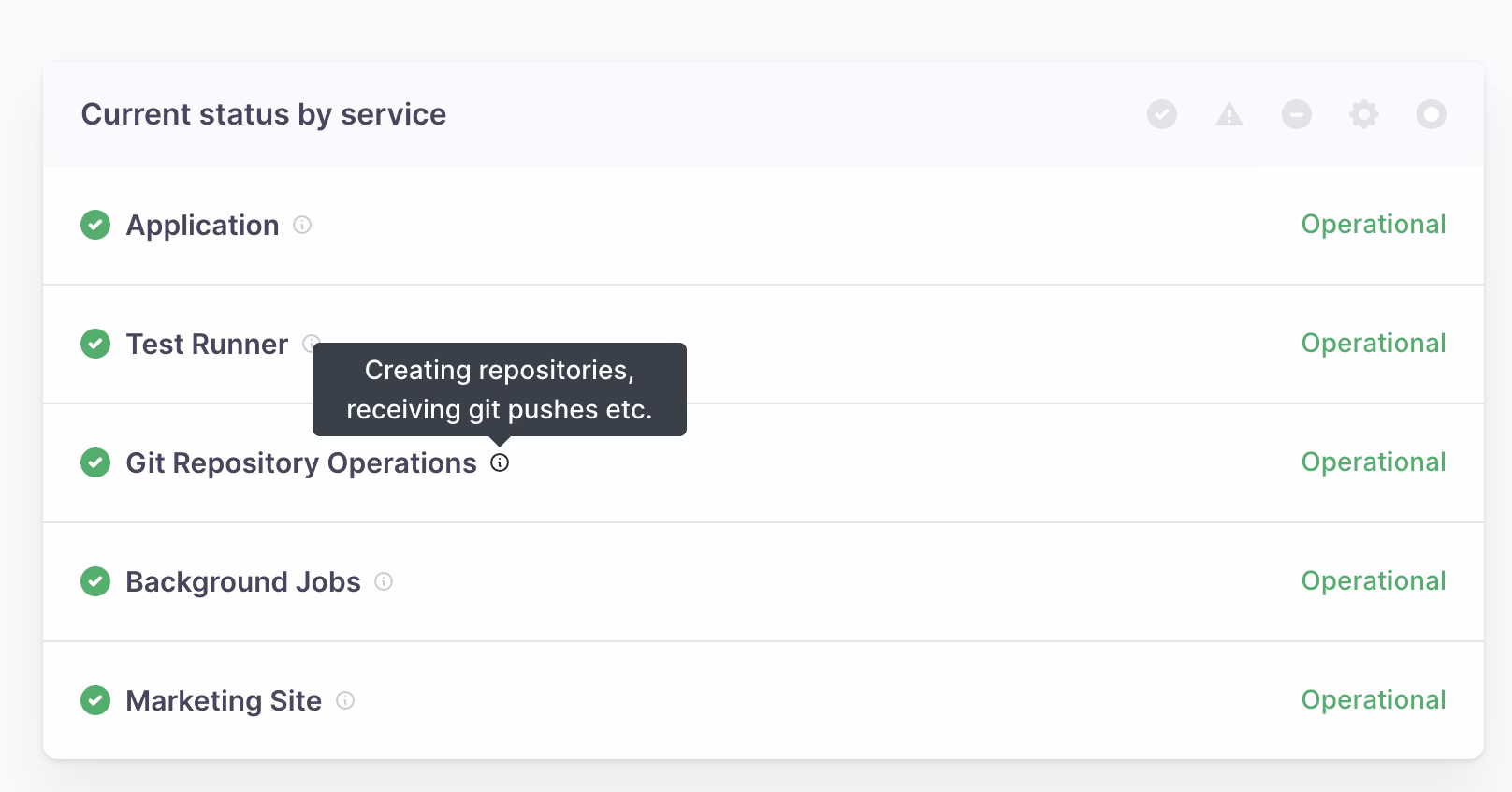
Task: Click the green check next to Application
Action: coord(95,225)
